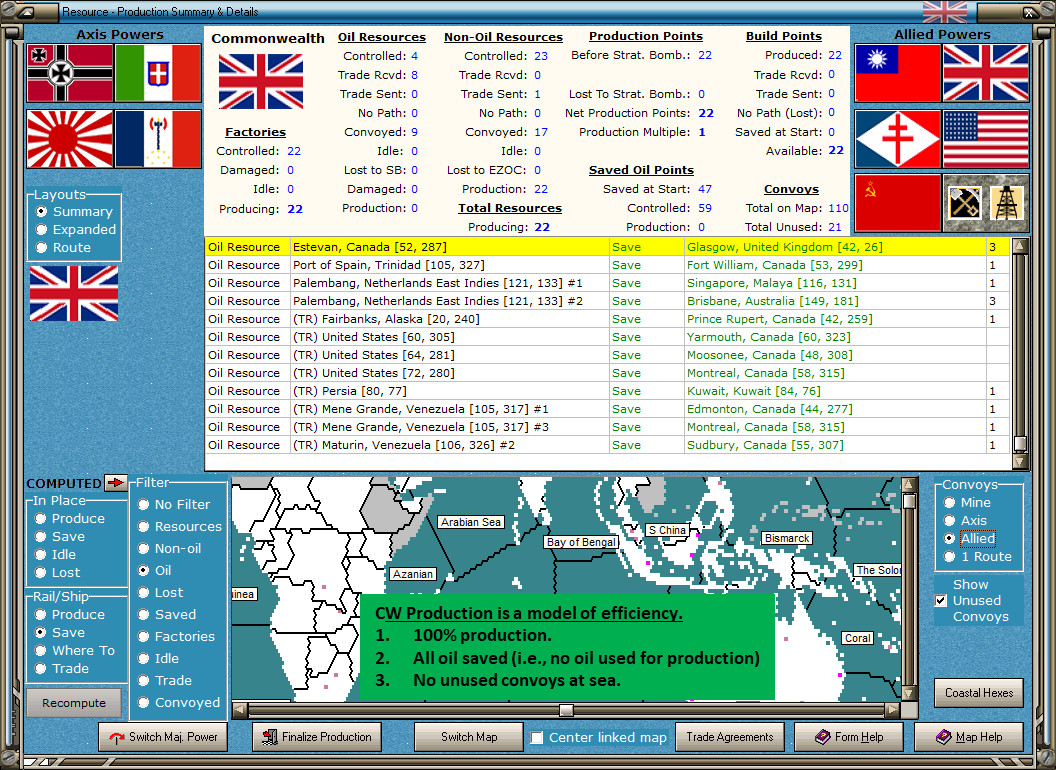This screenshot has width=1056, height=770.
Task: Choose the Expanded layout option
Action: tap(76, 230)
